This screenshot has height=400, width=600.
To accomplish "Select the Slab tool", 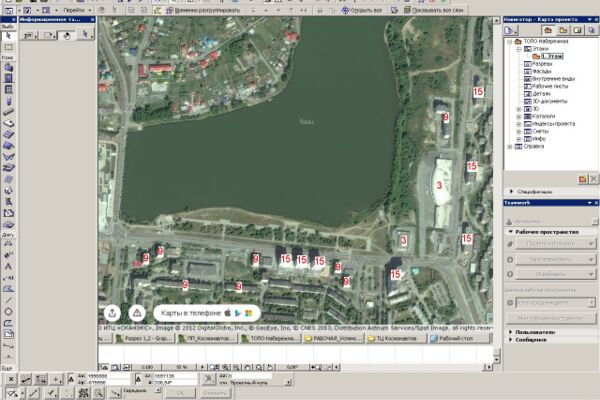I will coord(8,123).
